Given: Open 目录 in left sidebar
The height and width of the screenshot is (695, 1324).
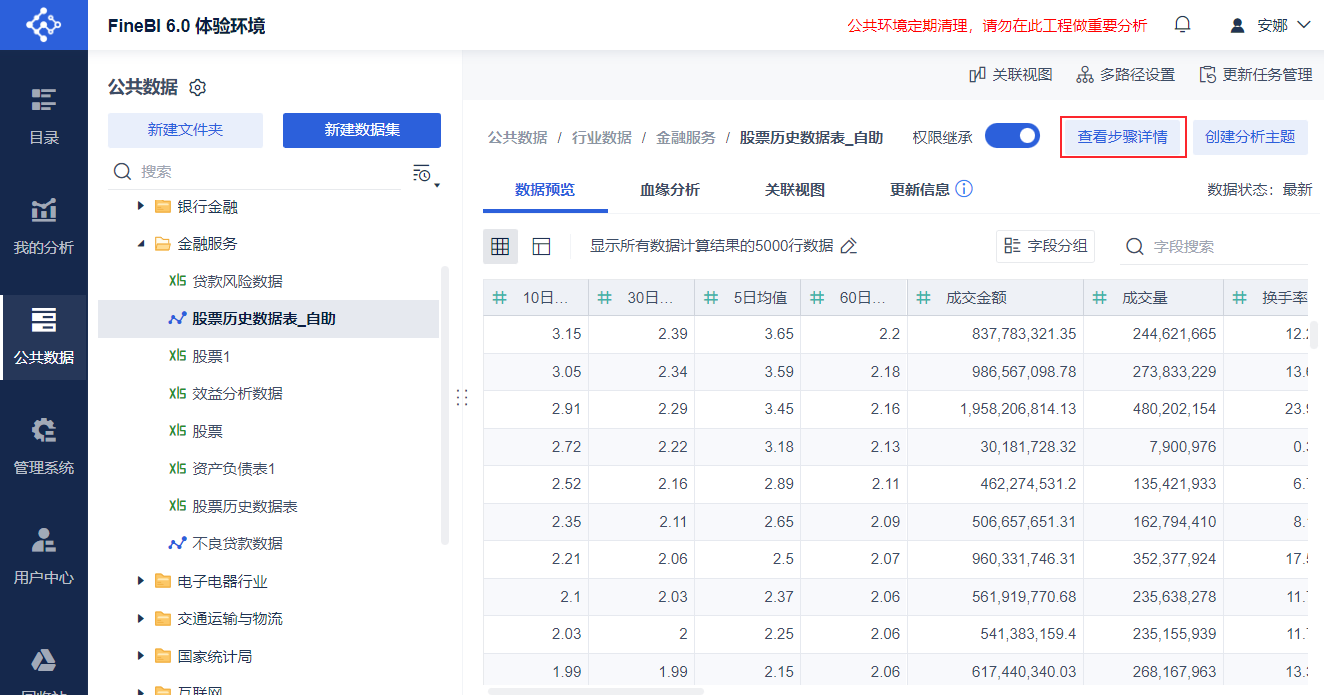Looking at the screenshot, I should pos(43,117).
